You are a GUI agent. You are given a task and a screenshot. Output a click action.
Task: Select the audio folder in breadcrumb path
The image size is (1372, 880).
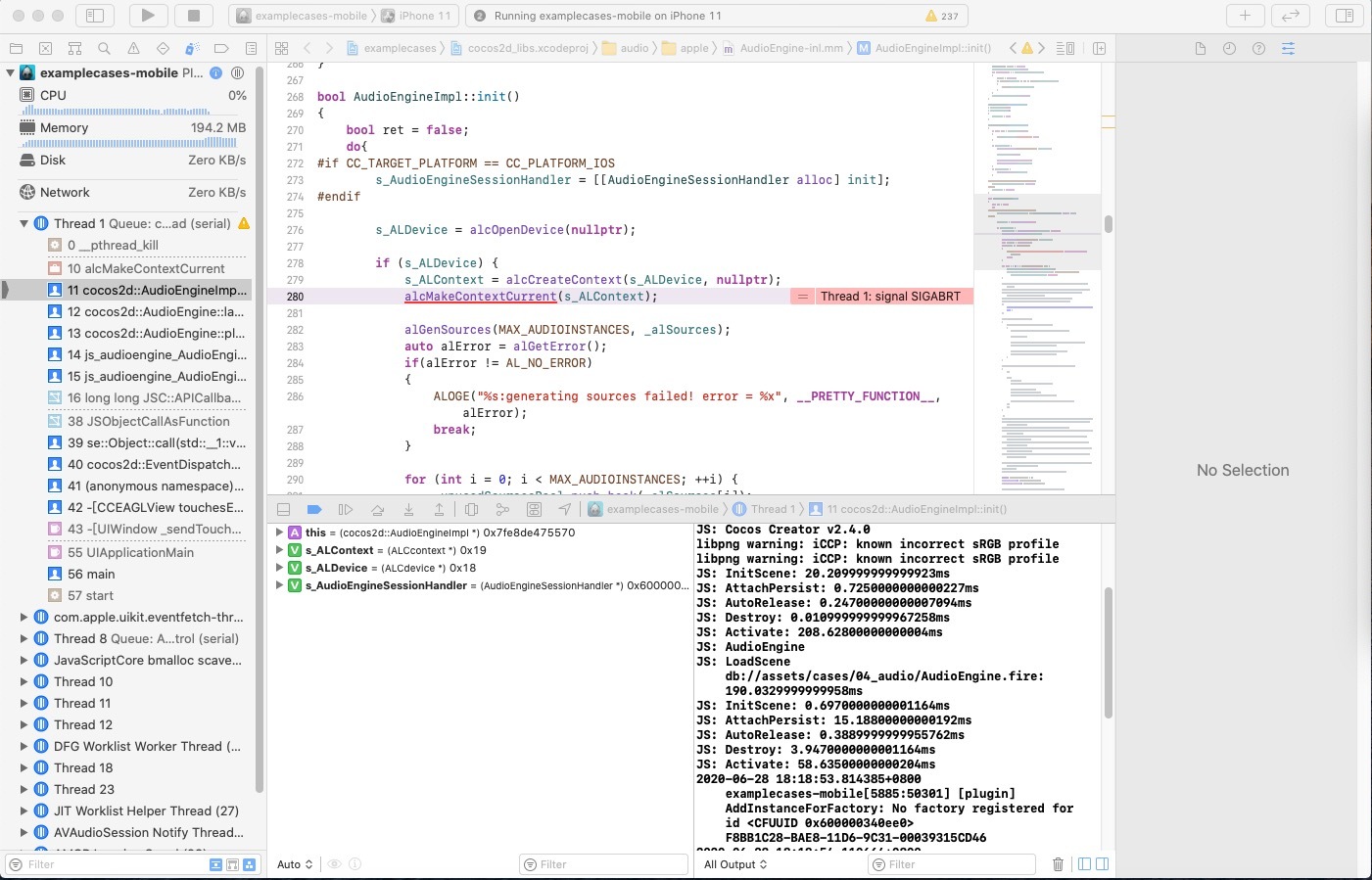[x=634, y=48]
